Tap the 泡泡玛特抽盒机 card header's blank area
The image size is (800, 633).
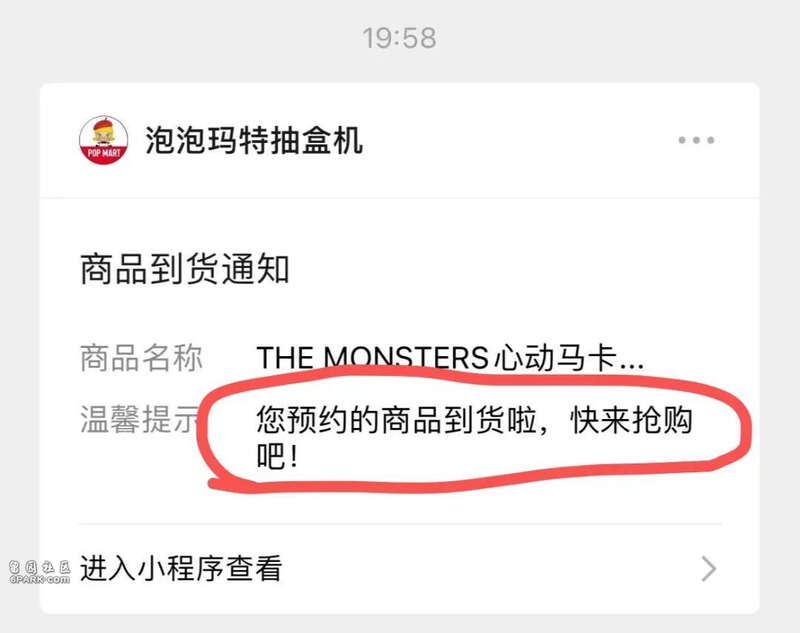pos(518,140)
